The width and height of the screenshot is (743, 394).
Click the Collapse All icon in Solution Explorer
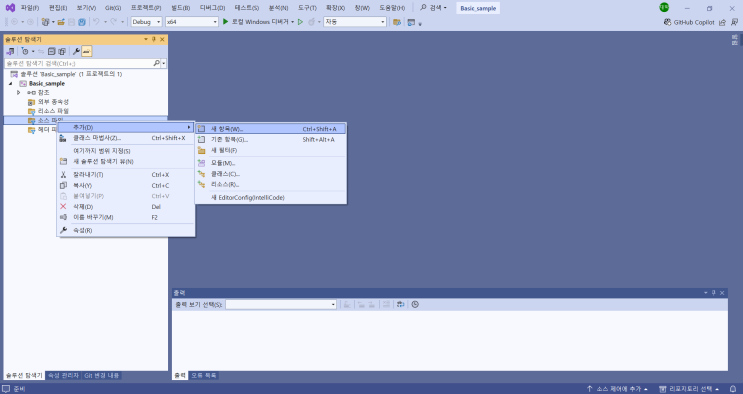pos(52,51)
